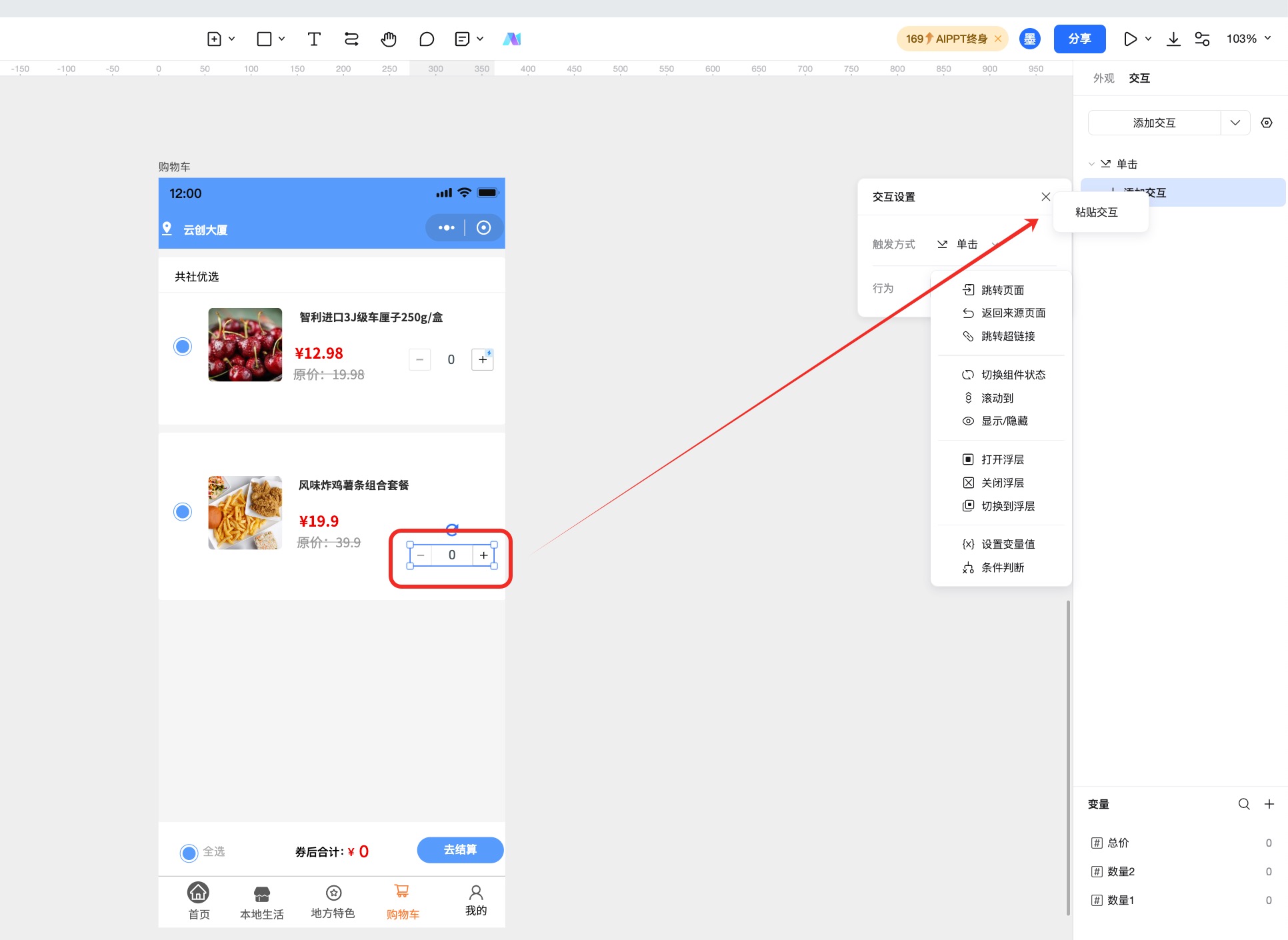Expand the 添加交互 dropdown chevron
The height and width of the screenshot is (940, 1288).
(x=1235, y=123)
